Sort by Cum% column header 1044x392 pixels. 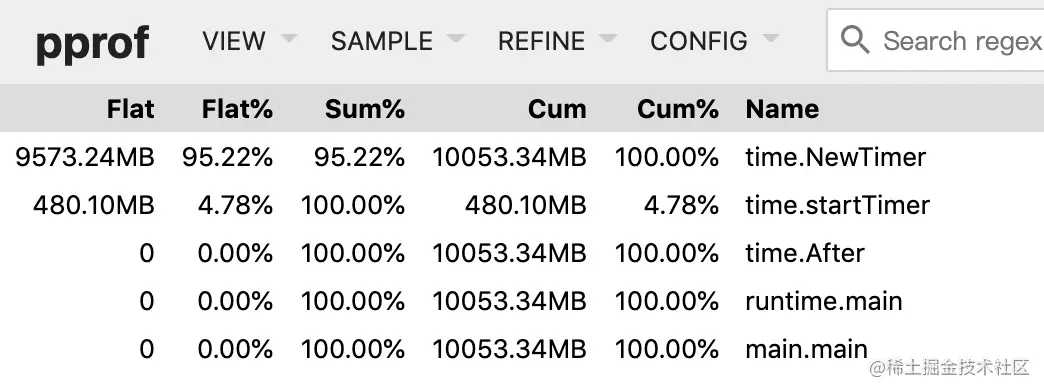678,108
